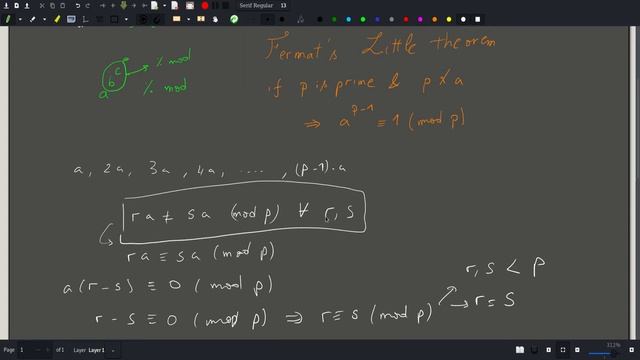Jump to next annotated page via green arrow
Image resolution: width=640 pixels, height=360 pixels.
point(124,6)
